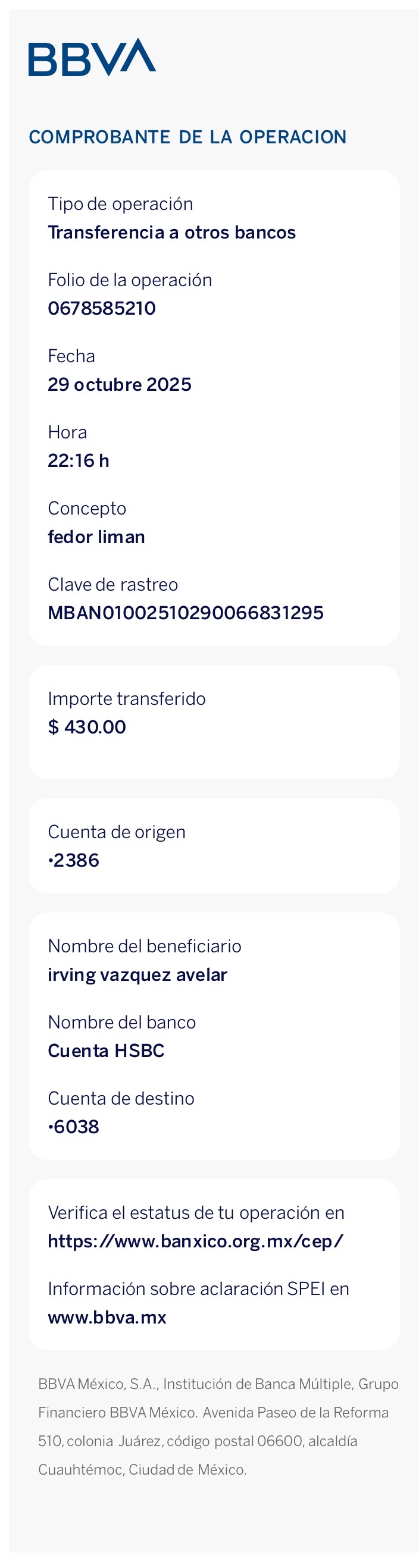Viewport: 419px width, 1568px height.
Task: Click the bank name Cuenta HSBC
Action: click(106, 1050)
